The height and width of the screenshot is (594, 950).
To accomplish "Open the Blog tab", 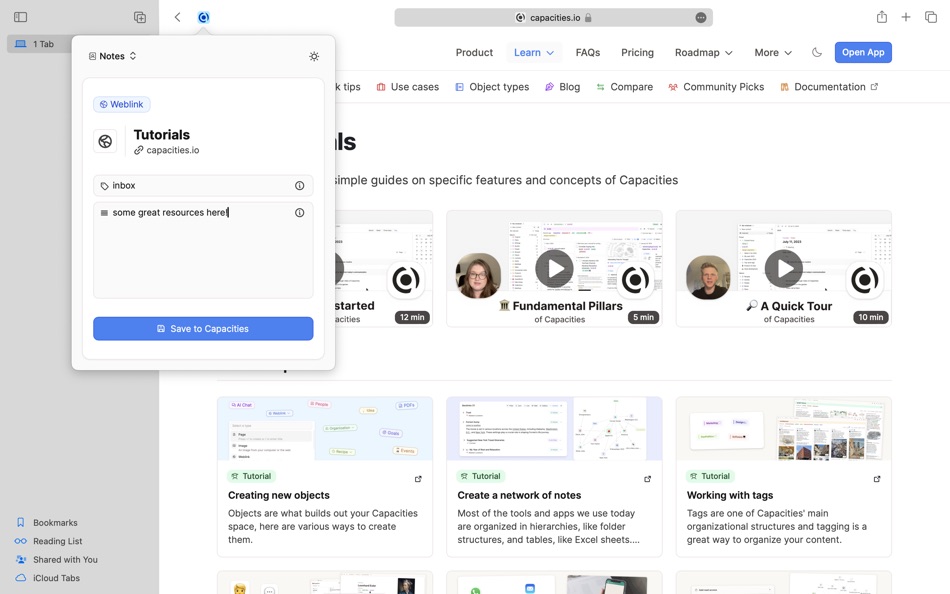I will pyautogui.click(x=562, y=87).
